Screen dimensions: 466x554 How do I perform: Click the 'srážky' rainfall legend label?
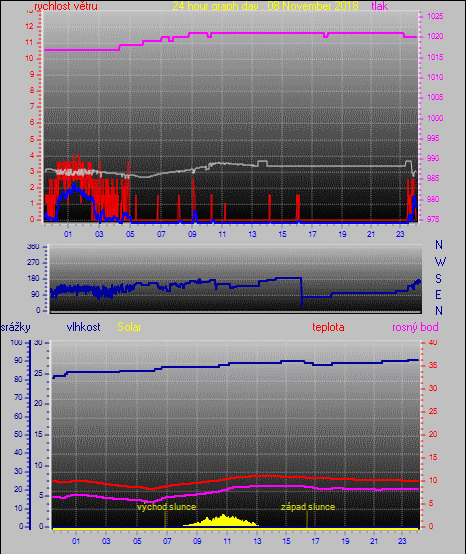(x=15, y=327)
